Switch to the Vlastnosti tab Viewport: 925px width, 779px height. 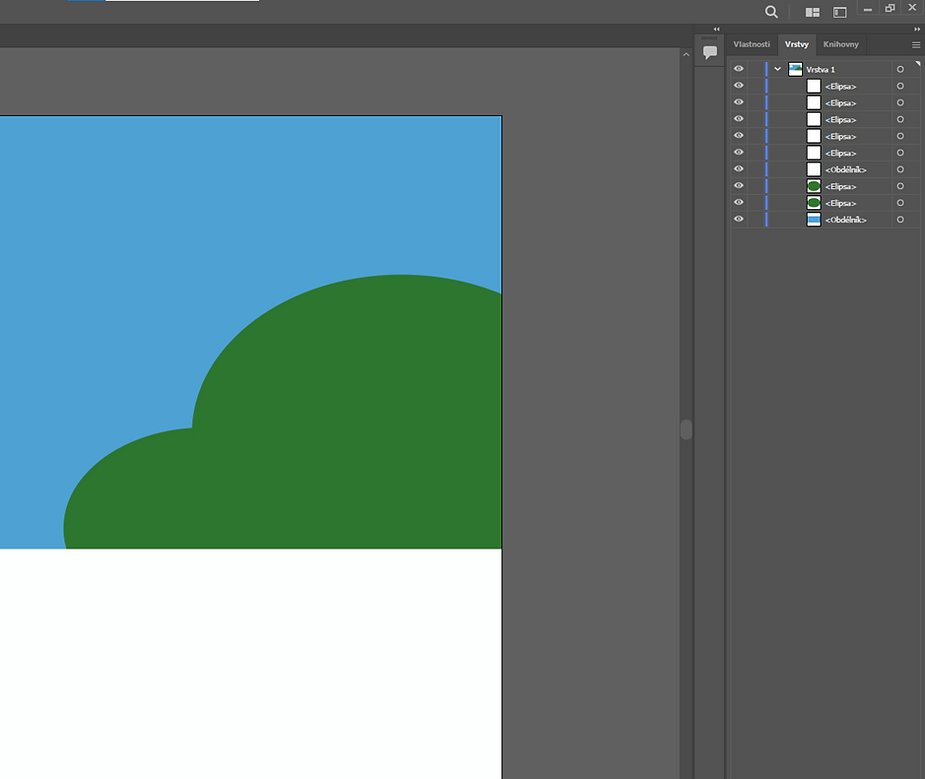pyautogui.click(x=751, y=45)
